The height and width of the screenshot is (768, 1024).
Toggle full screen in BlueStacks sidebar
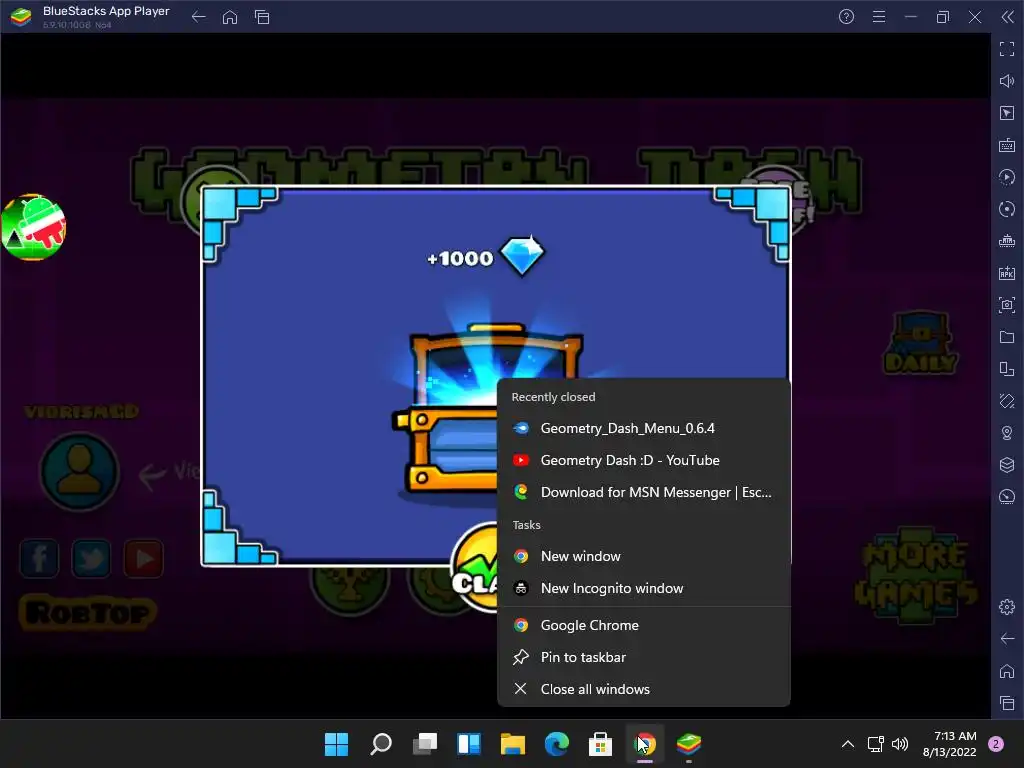(1007, 49)
